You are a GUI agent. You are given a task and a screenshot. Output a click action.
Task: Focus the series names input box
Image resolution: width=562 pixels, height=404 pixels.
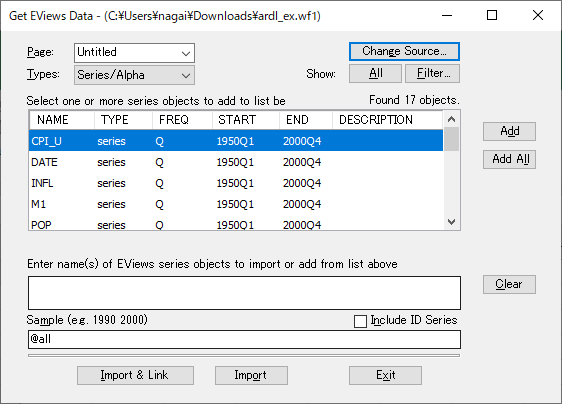click(244, 293)
